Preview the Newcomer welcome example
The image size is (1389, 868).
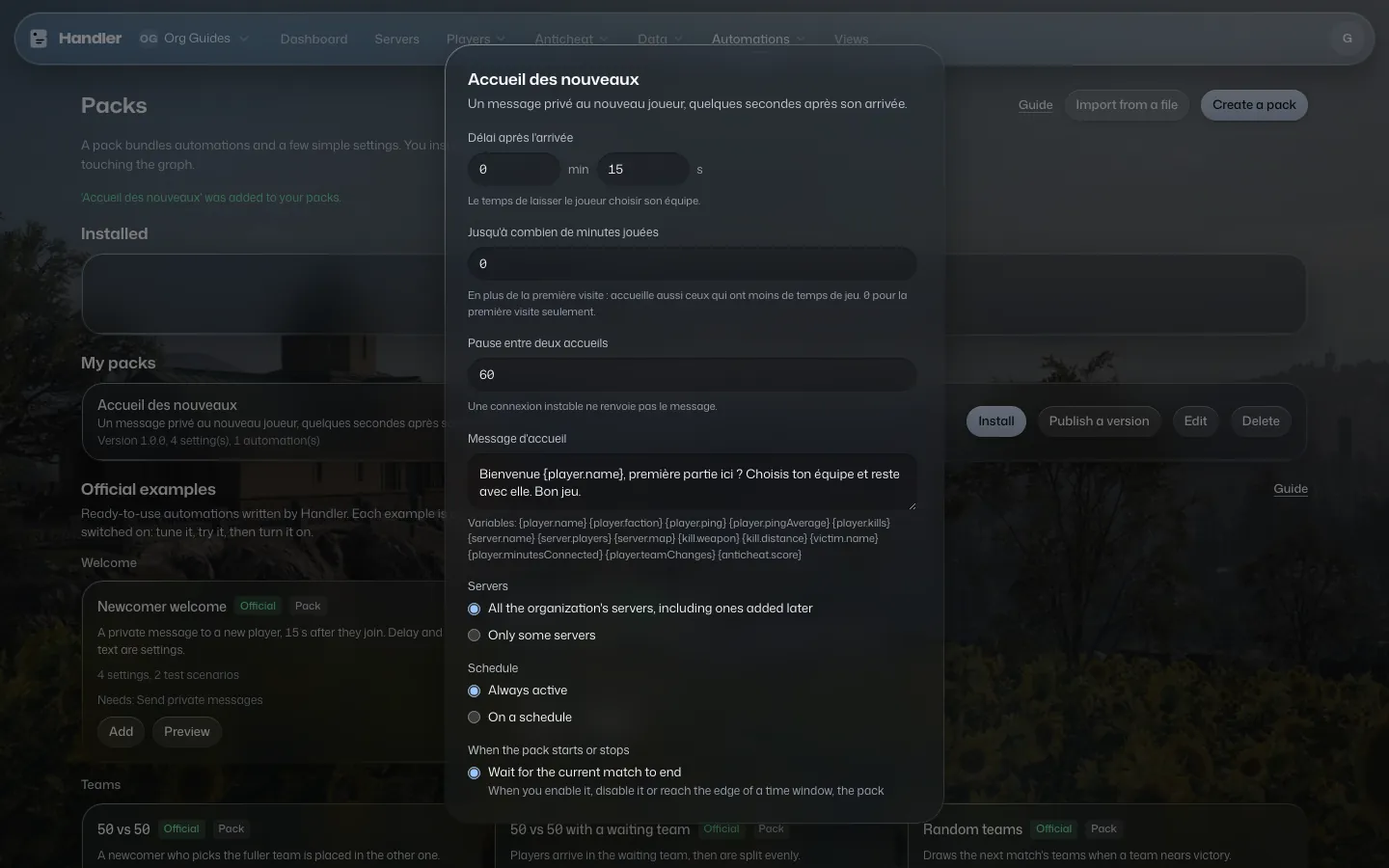[x=187, y=732]
